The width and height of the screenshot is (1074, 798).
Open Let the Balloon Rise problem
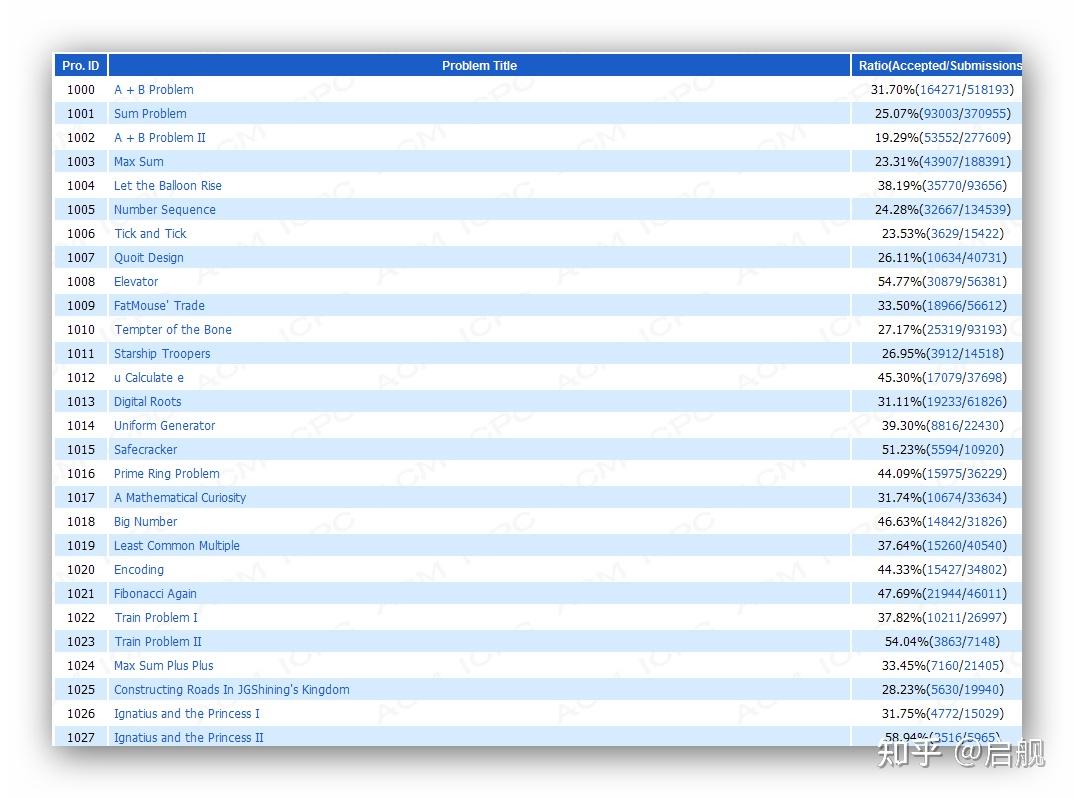coord(168,186)
